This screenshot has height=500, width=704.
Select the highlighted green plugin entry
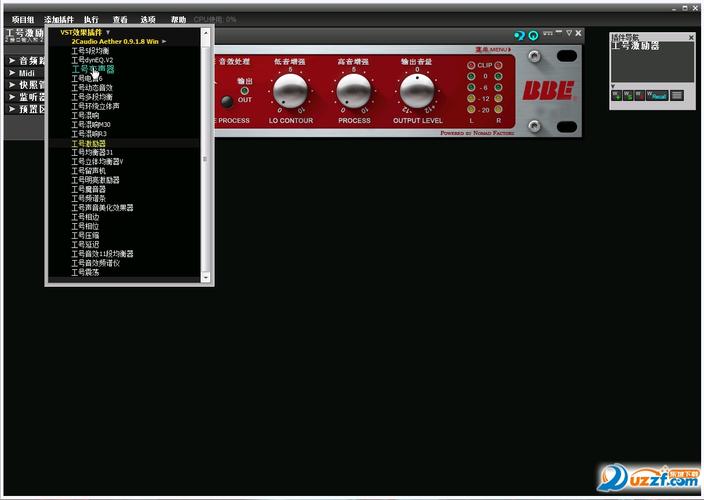[x=93, y=69]
